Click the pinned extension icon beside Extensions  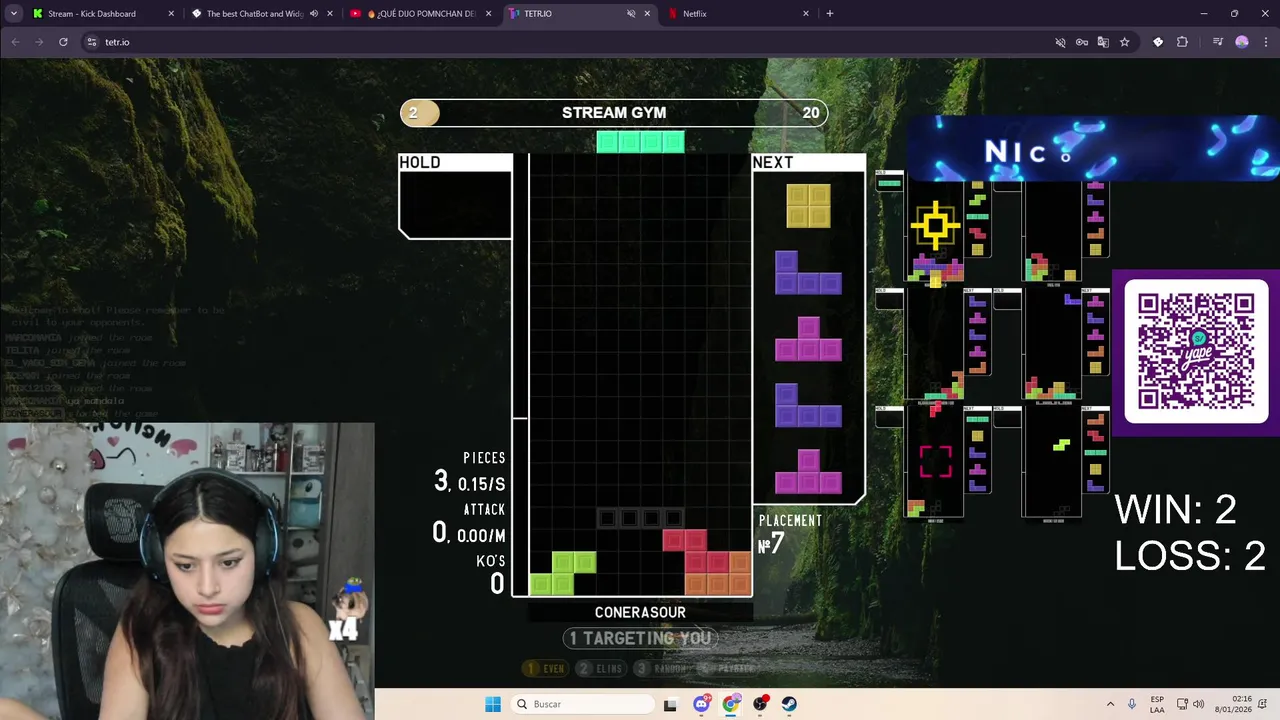pos(1158,42)
